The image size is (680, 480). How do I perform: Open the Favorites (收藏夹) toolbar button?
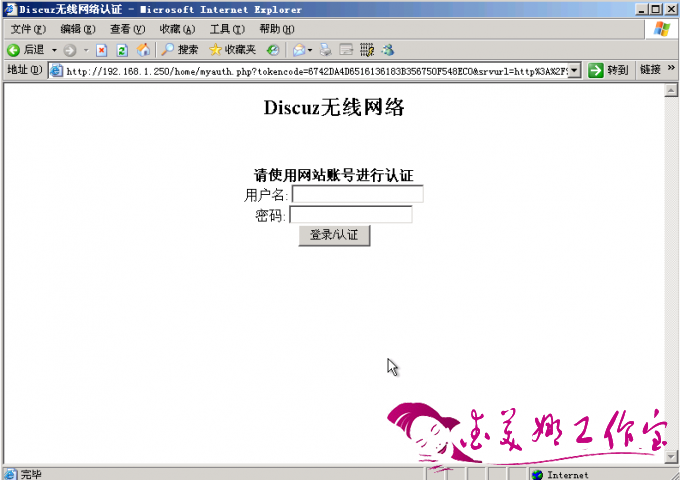[x=232, y=49]
